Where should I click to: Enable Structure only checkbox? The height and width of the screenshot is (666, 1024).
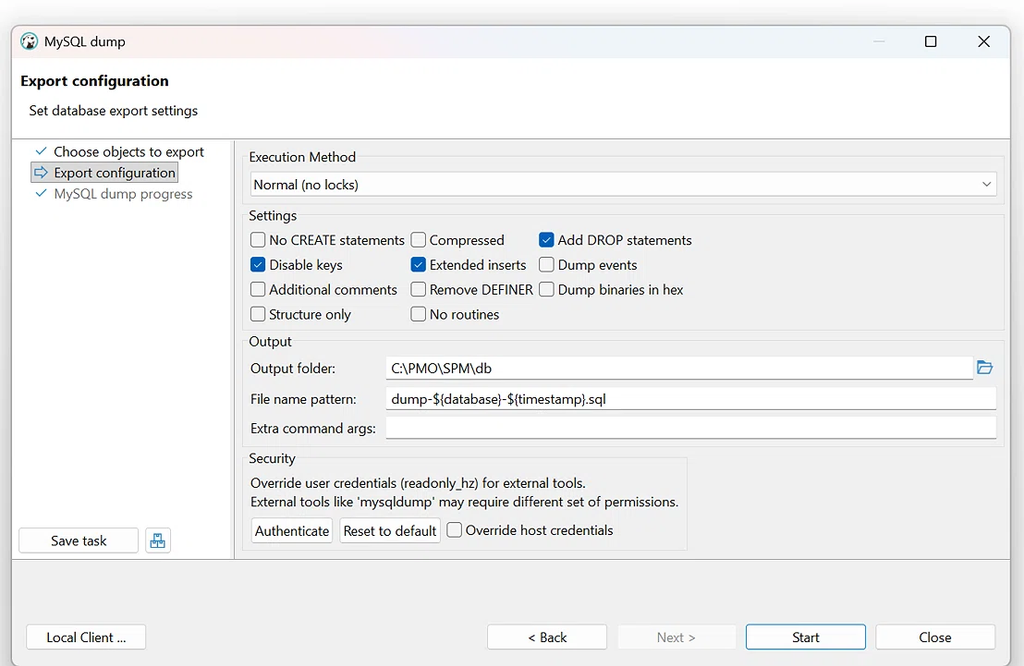pos(258,314)
